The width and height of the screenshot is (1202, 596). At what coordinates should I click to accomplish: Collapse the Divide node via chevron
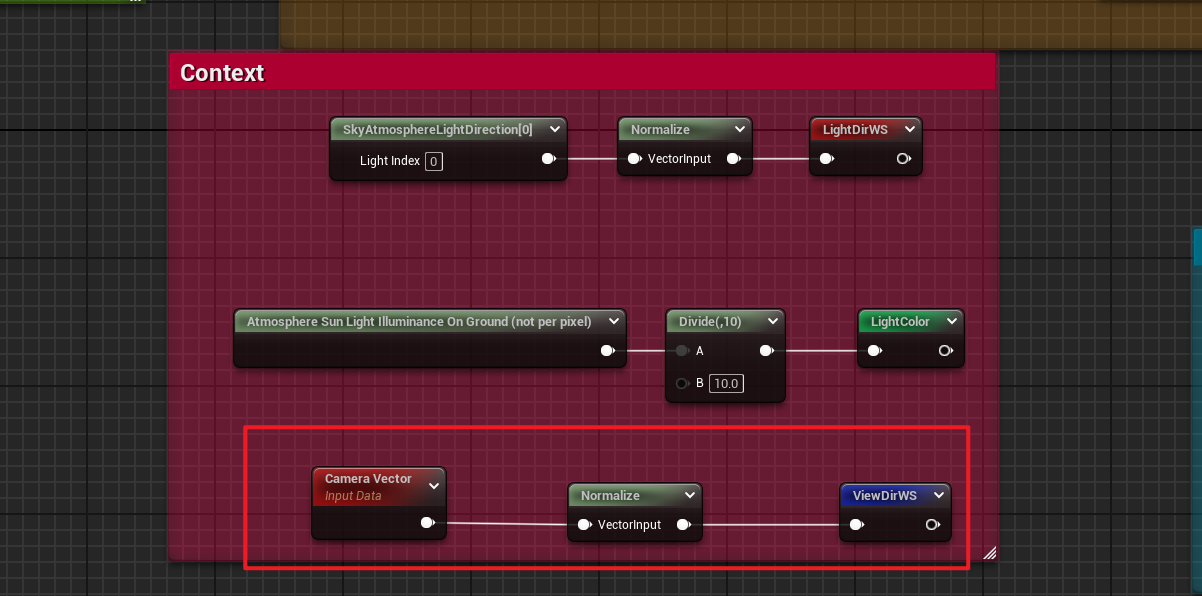pyautogui.click(x=772, y=322)
